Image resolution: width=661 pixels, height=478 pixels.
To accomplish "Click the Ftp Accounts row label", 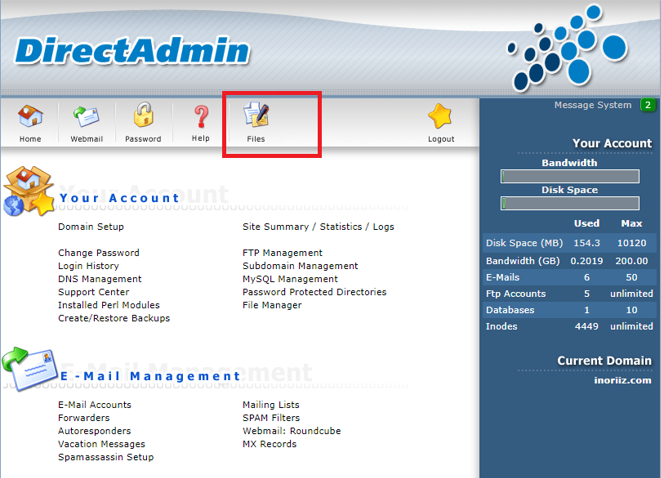I will point(516,293).
